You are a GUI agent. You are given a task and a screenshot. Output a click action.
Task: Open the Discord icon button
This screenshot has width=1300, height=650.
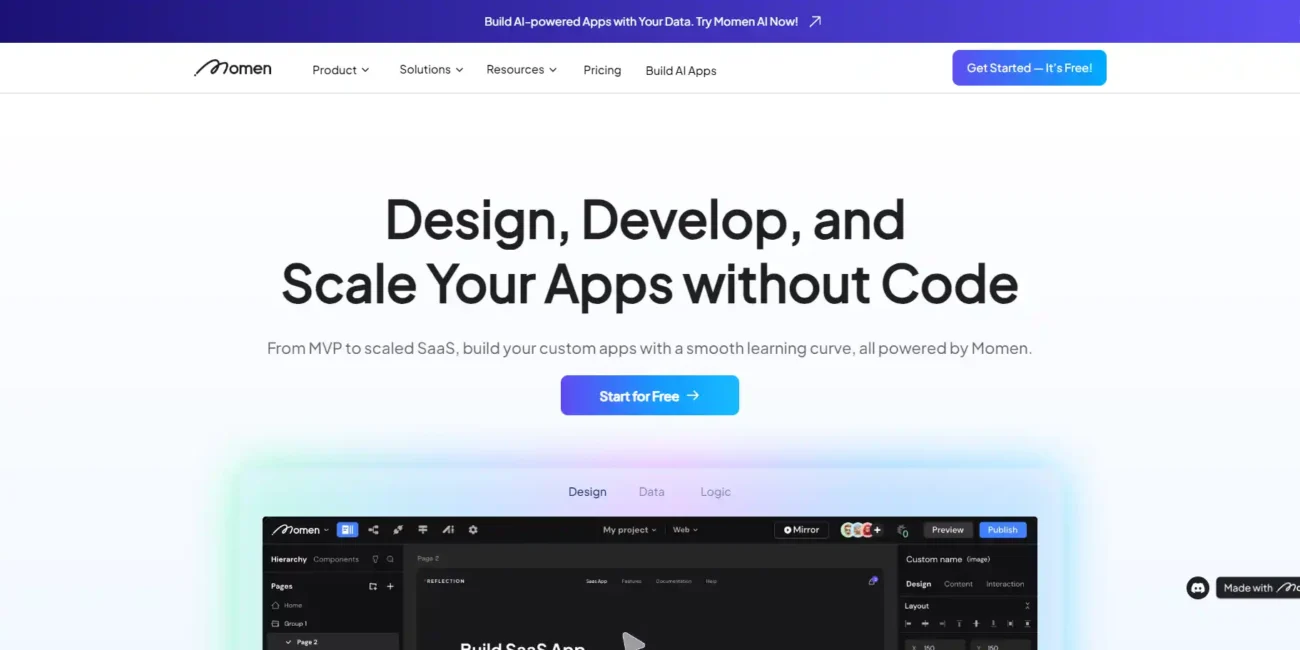pyautogui.click(x=1198, y=588)
